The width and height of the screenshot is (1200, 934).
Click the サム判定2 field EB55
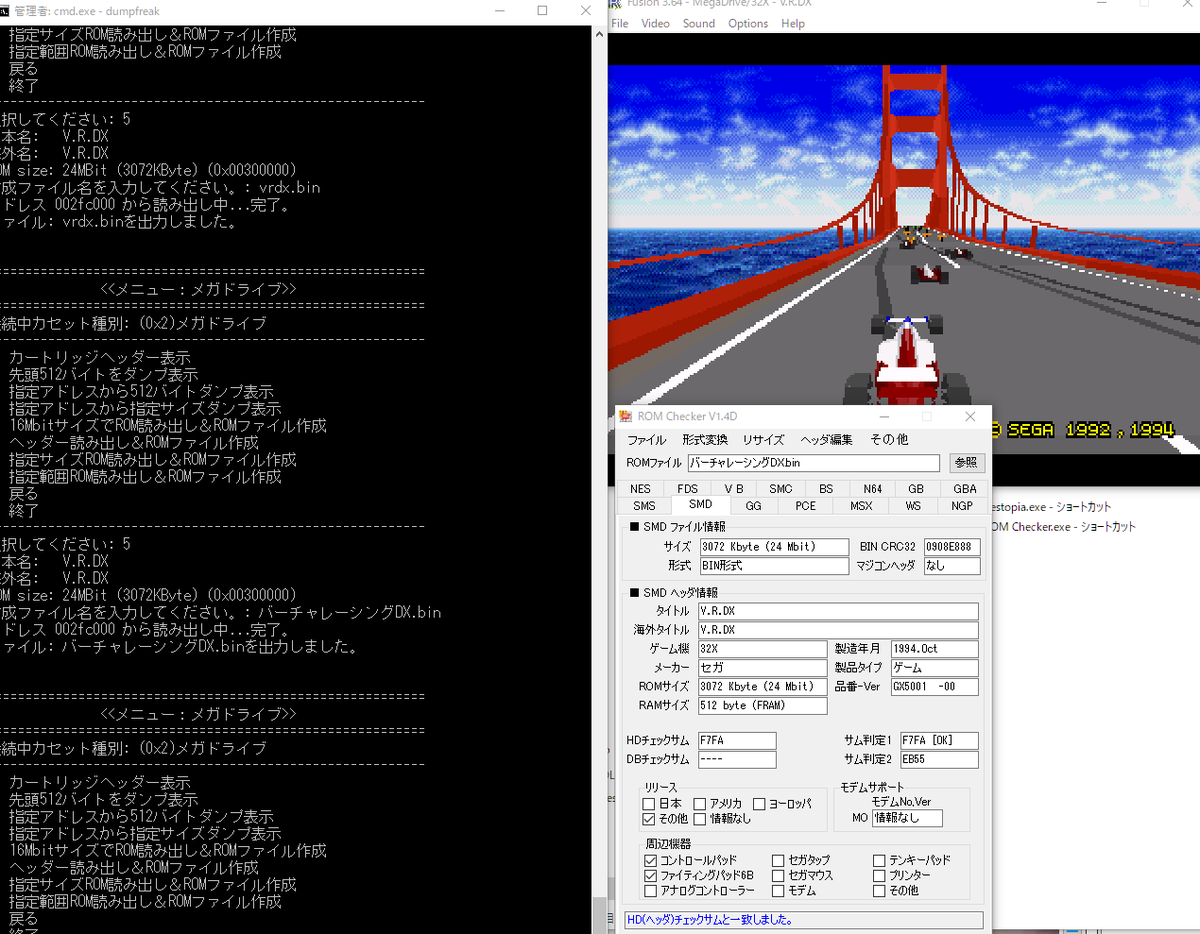(938, 760)
